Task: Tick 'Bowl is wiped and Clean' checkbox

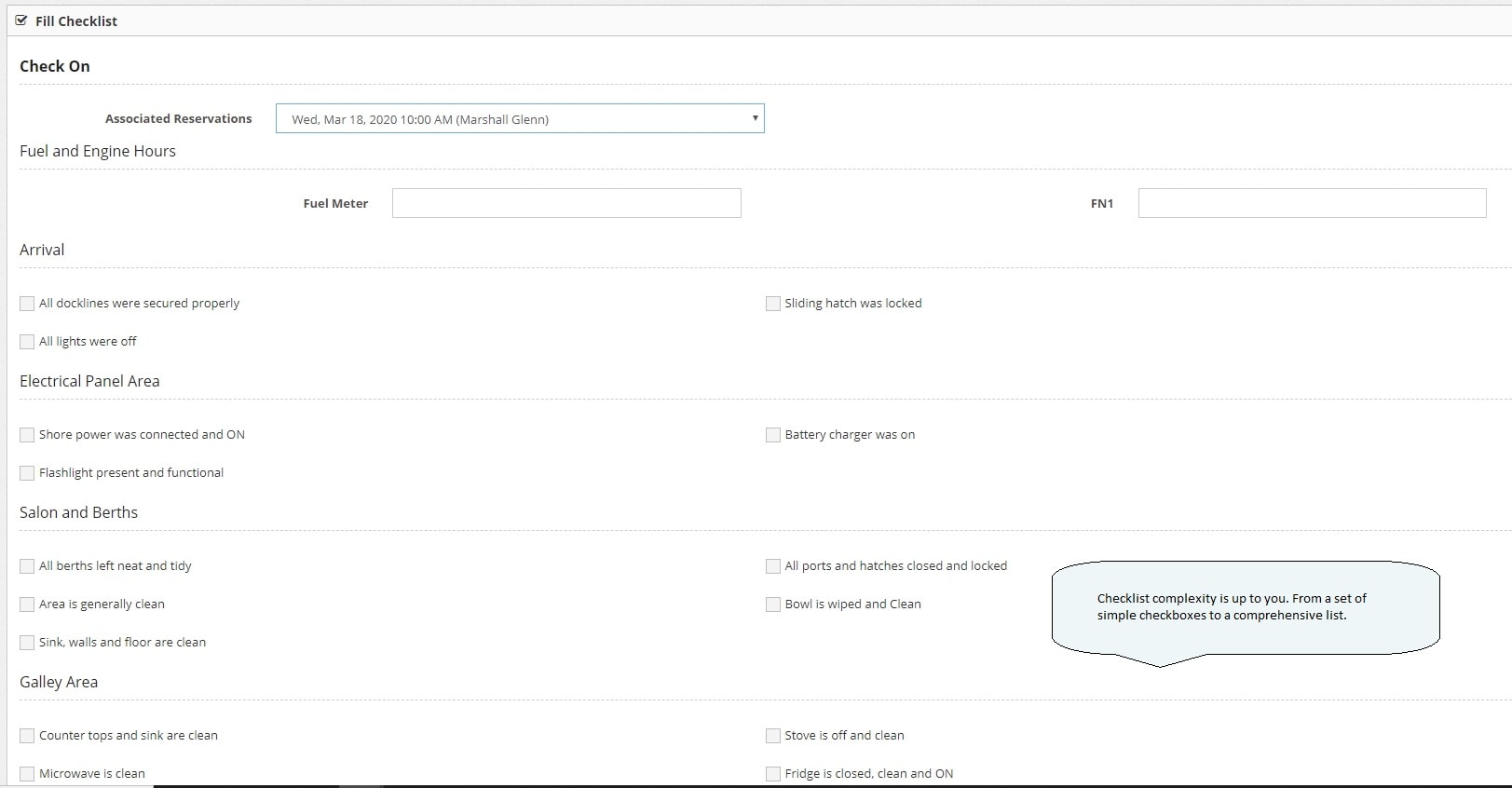Action: pos(773,605)
